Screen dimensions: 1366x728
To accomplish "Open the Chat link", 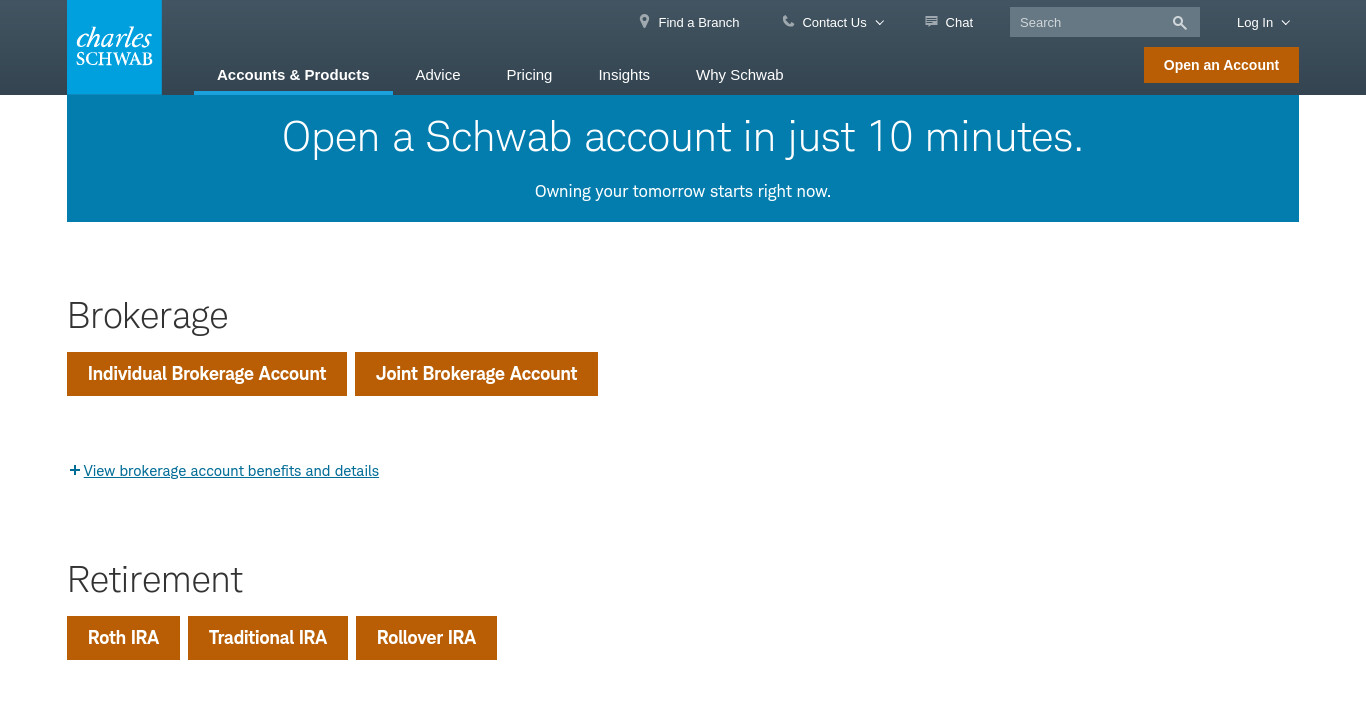I will click(959, 22).
